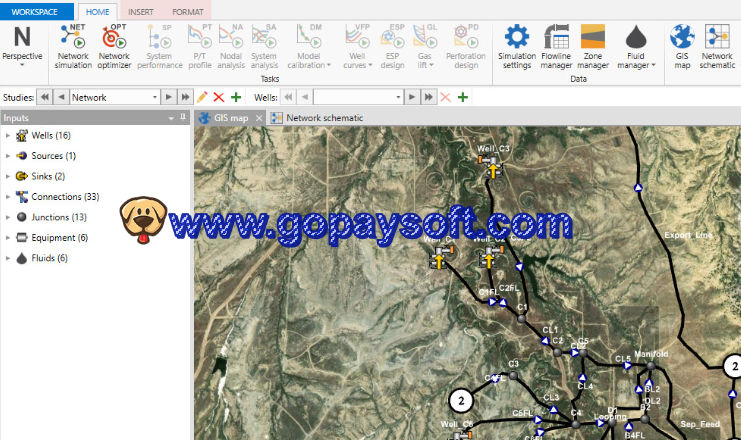741x440 pixels.
Task: Open Fluid manager dropdown
Action: (x=636, y=46)
